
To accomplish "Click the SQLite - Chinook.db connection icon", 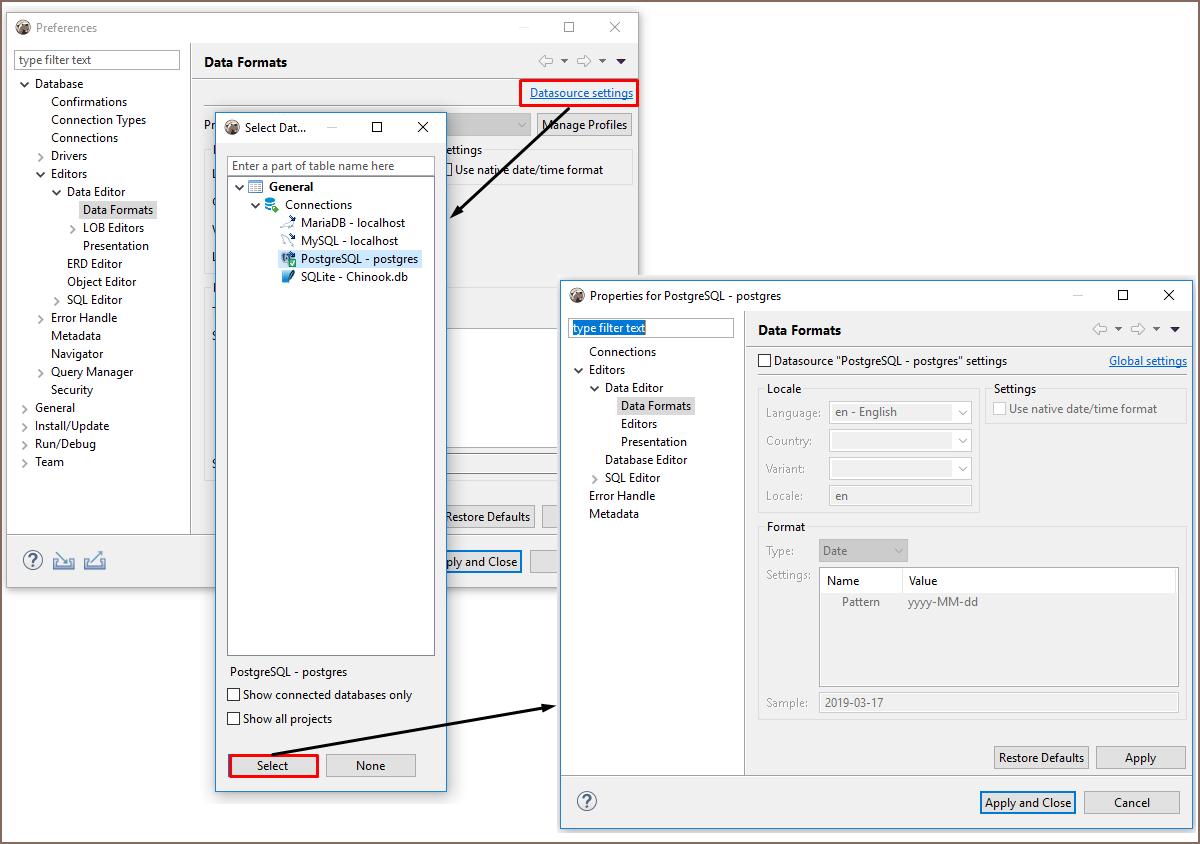I will click(288, 277).
